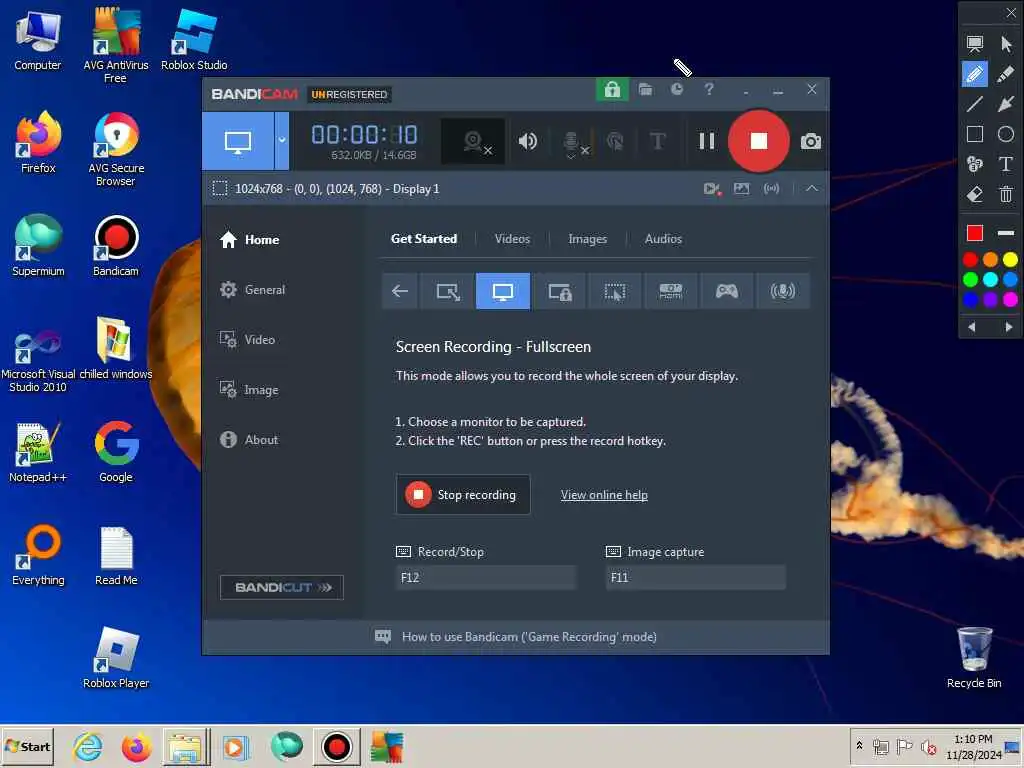The width and height of the screenshot is (1024, 768).
Task: Toggle the microphone recording
Action: [x=572, y=143]
